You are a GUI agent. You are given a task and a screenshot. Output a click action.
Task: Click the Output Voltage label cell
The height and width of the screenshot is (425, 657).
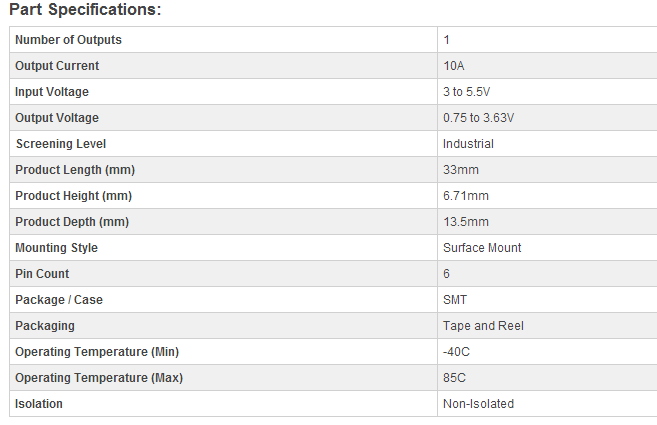click(223, 118)
